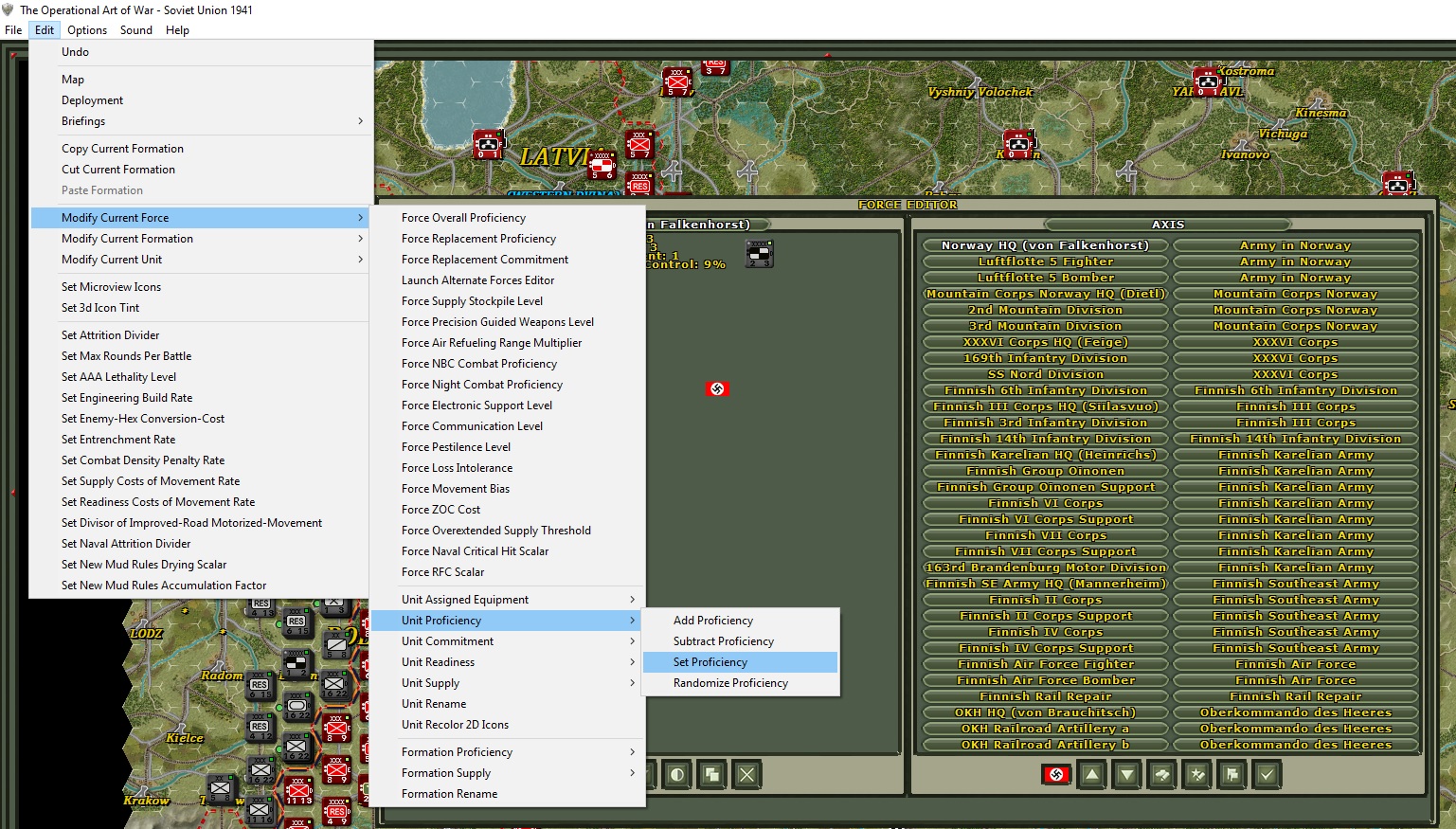
Task: Select Finnish Group Oinonen formation
Action: coord(1045,471)
